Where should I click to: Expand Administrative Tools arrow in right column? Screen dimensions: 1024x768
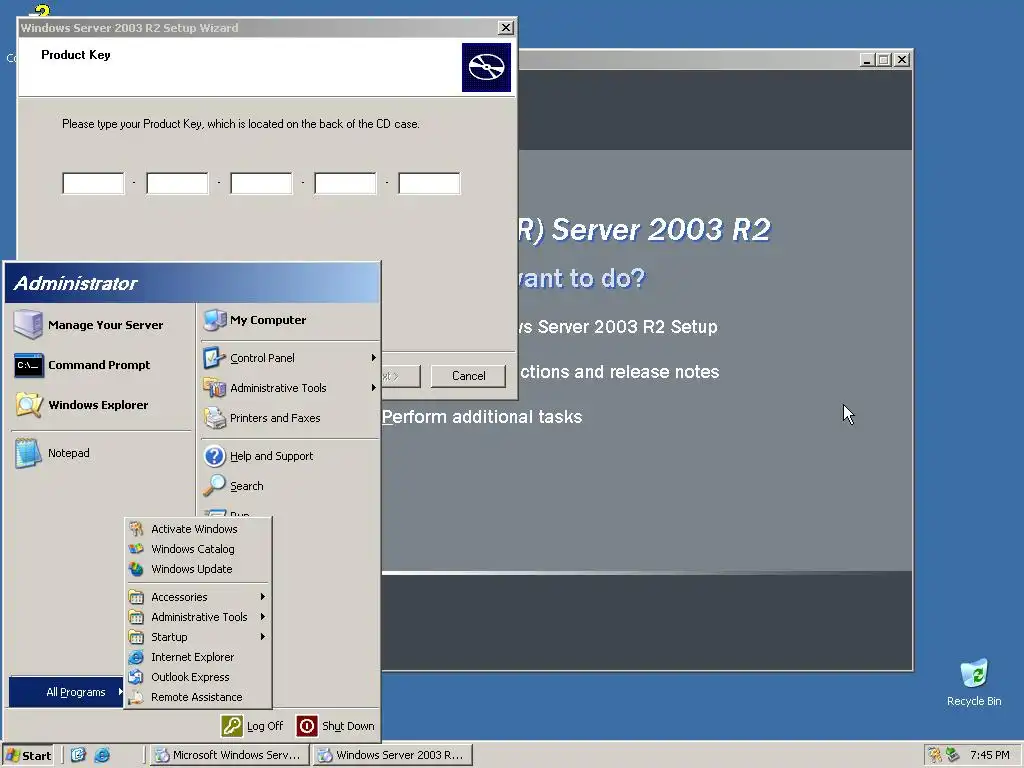[x=374, y=388]
